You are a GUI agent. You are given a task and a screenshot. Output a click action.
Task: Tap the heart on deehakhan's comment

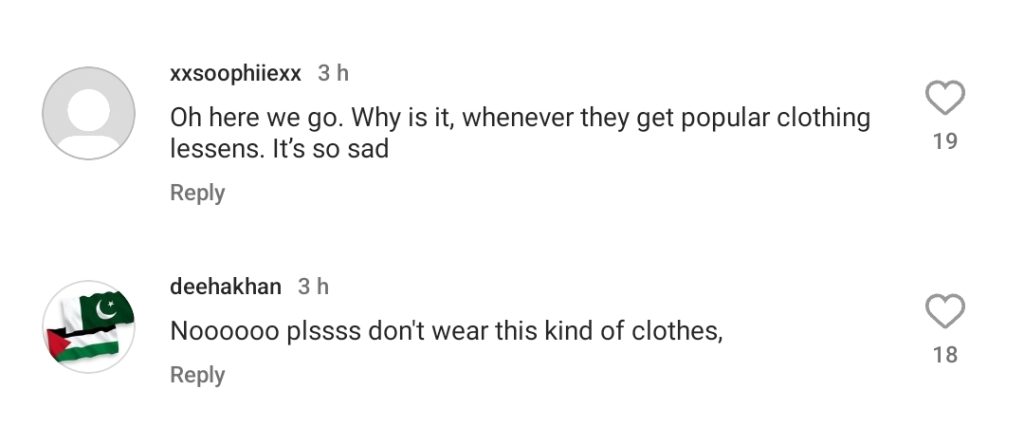944,312
